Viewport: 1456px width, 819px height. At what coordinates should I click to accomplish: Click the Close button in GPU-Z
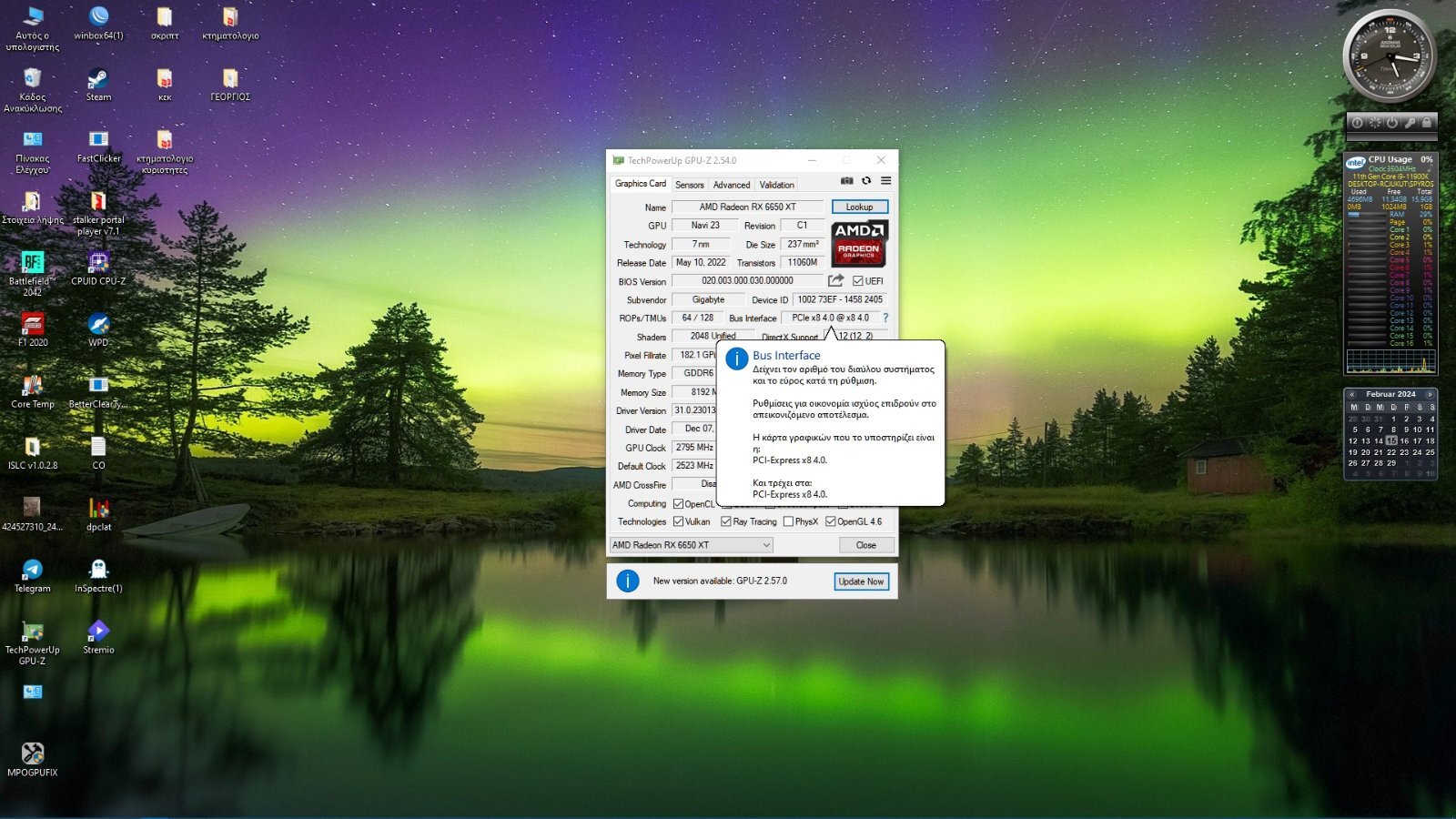click(x=865, y=545)
